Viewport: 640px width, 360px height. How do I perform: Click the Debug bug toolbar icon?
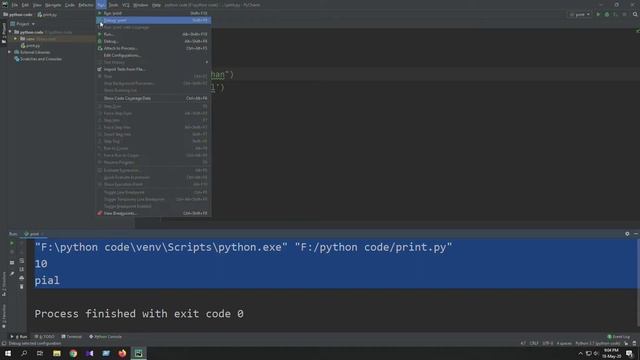(x=607, y=14)
